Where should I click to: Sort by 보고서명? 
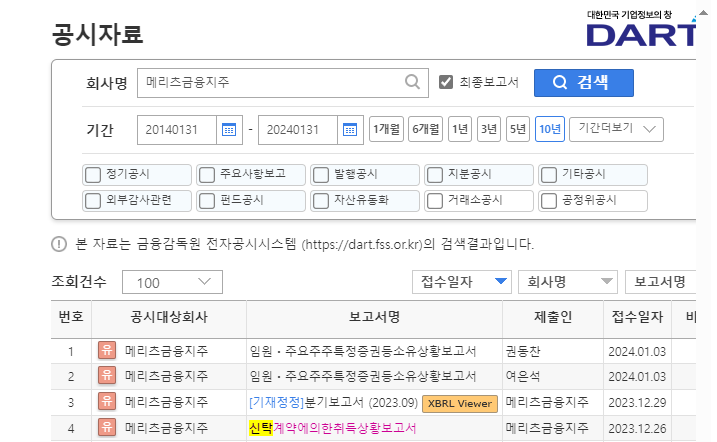pos(660,282)
